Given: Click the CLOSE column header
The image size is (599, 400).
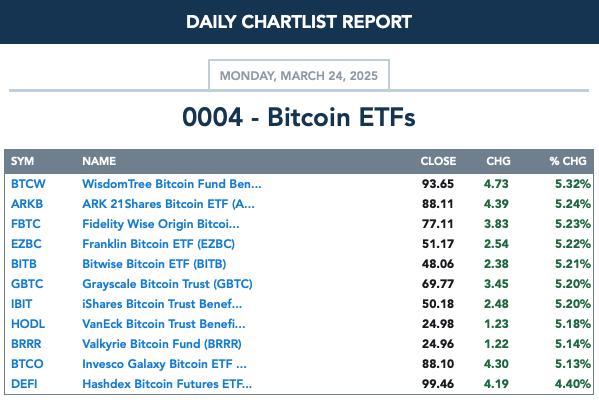Looking at the screenshot, I should (x=438, y=161).
